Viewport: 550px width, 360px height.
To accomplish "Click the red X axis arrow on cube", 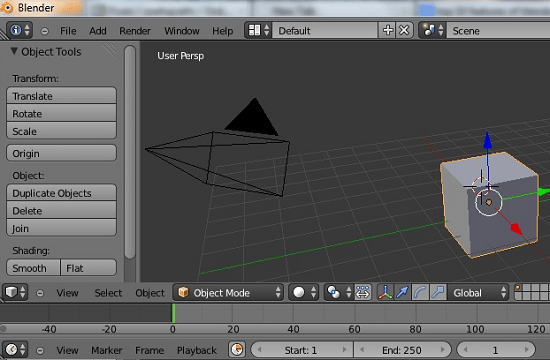I will pos(516,228).
